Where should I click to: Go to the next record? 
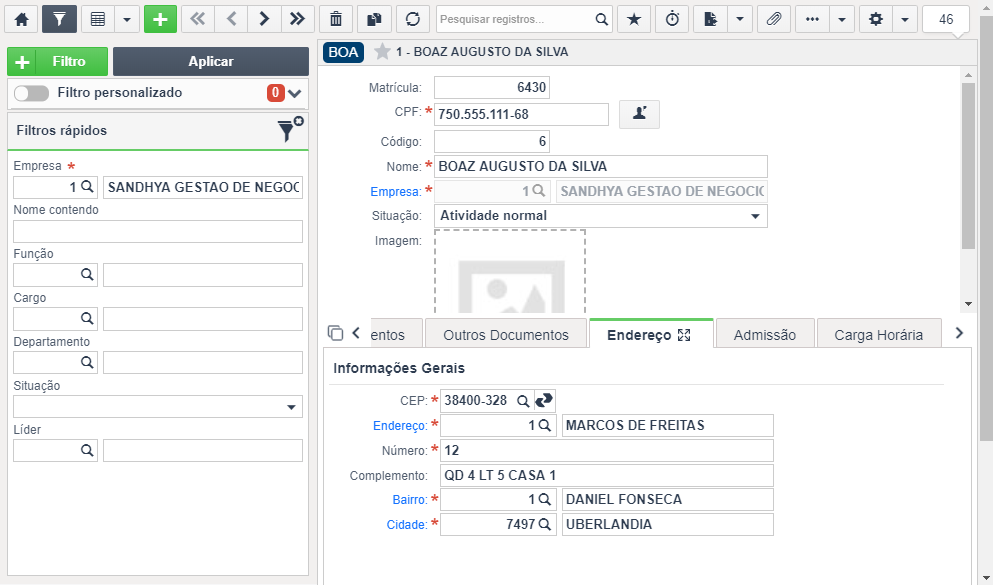(264, 20)
